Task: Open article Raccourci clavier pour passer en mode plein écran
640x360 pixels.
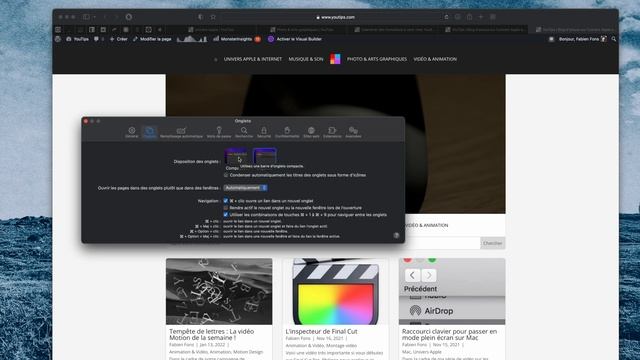Action: coord(449,335)
